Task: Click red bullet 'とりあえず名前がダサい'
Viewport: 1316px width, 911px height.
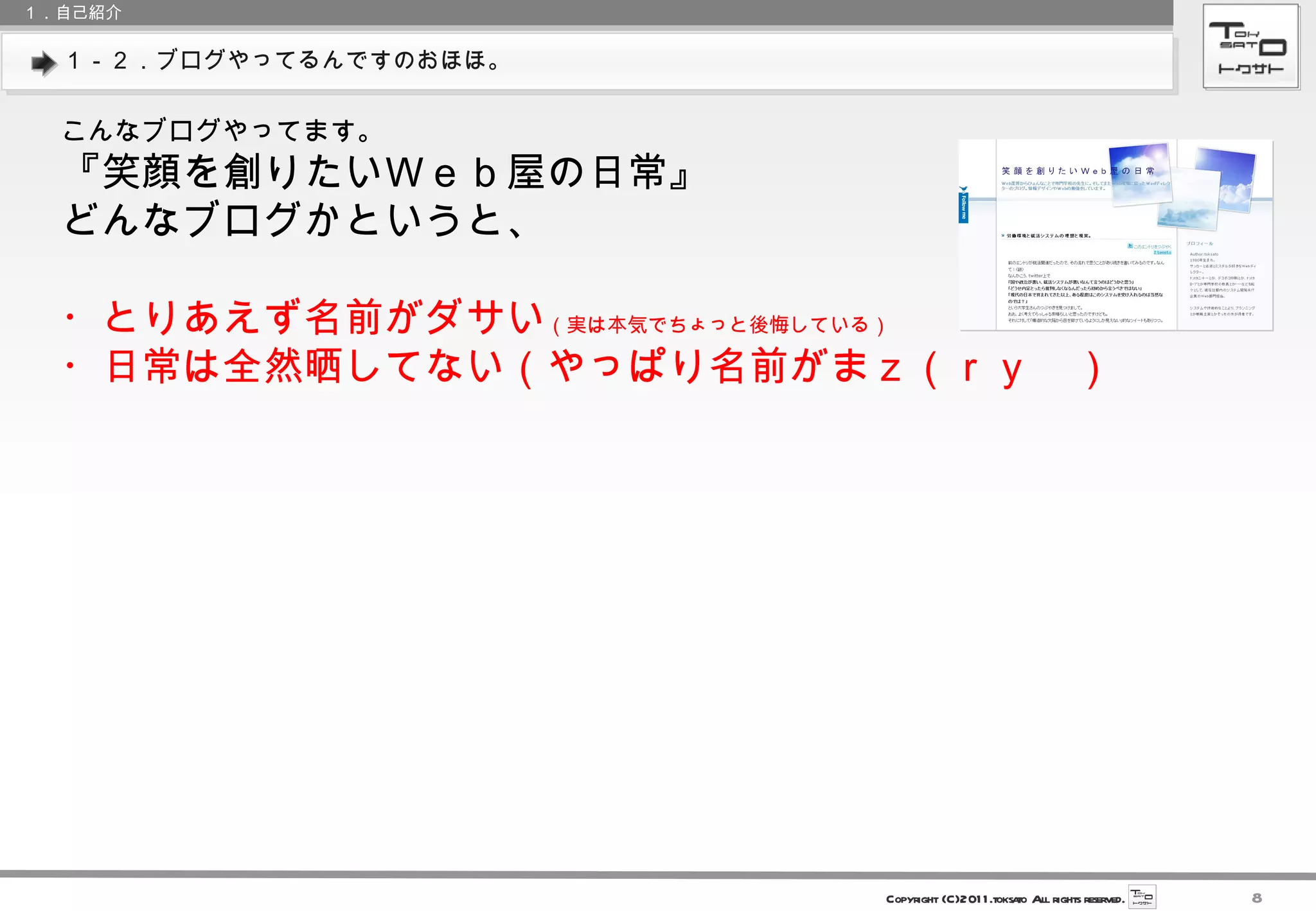Action: pos(323,317)
